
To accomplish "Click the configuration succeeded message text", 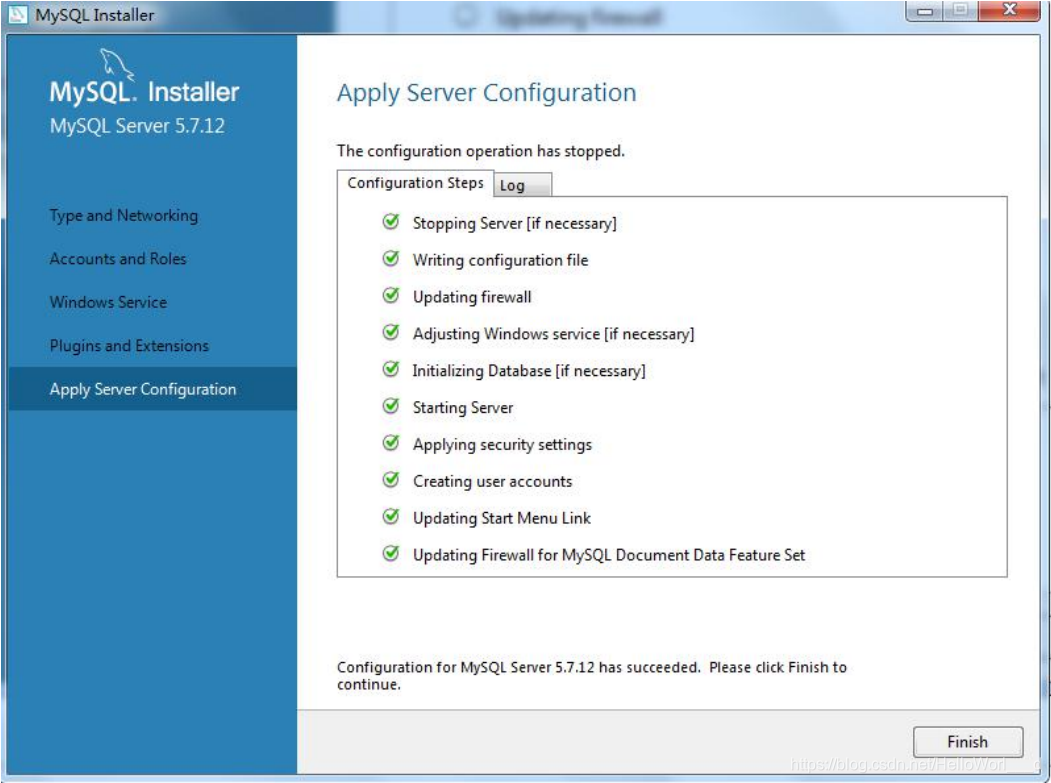I will tap(592, 676).
